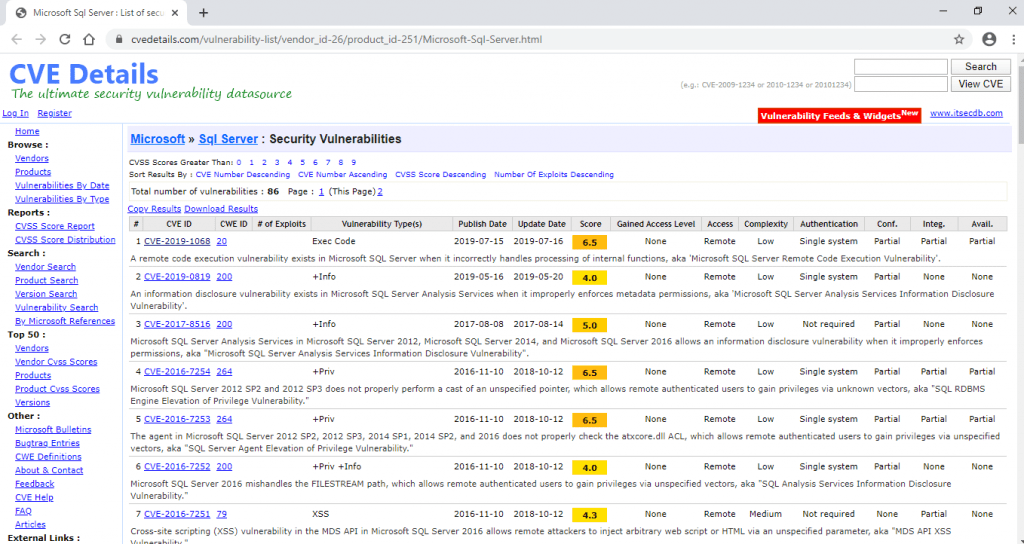
Task: Open the Register link
Action: coord(54,113)
